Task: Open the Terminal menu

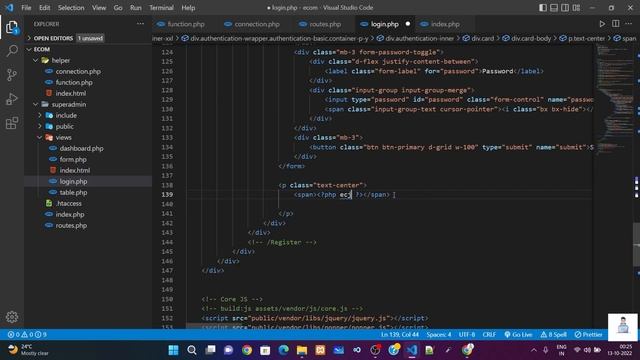Action: tap(161, 8)
